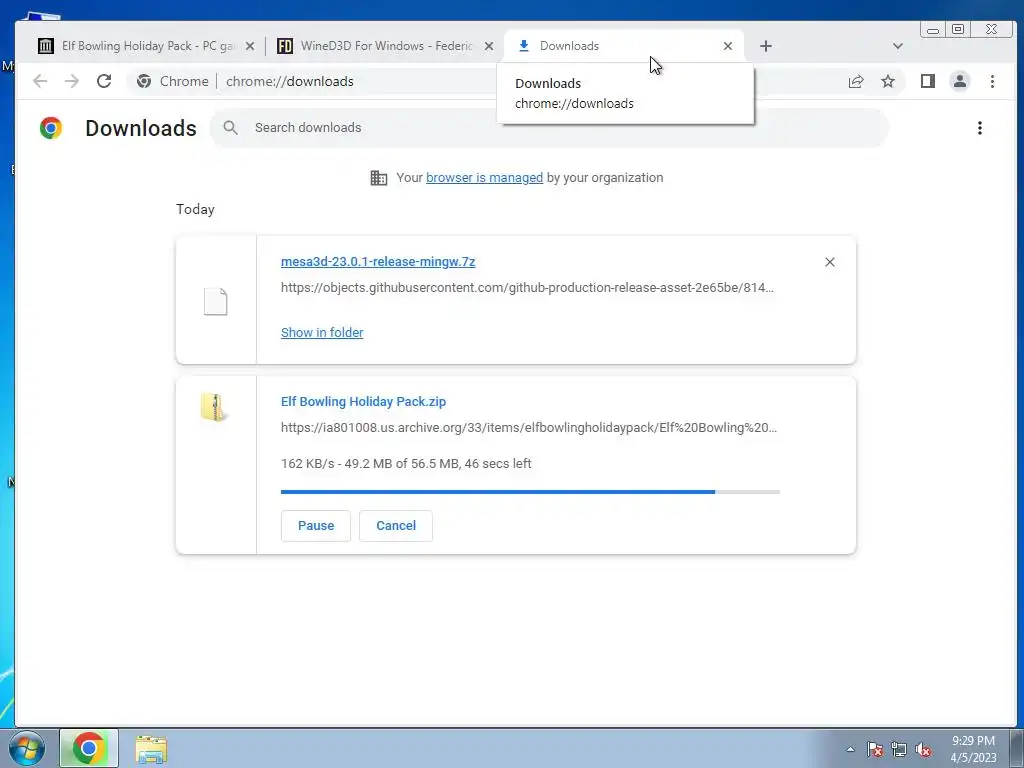Click the share page icon
Image resolution: width=1024 pixels, height=768 pixels.
point(856,81)
